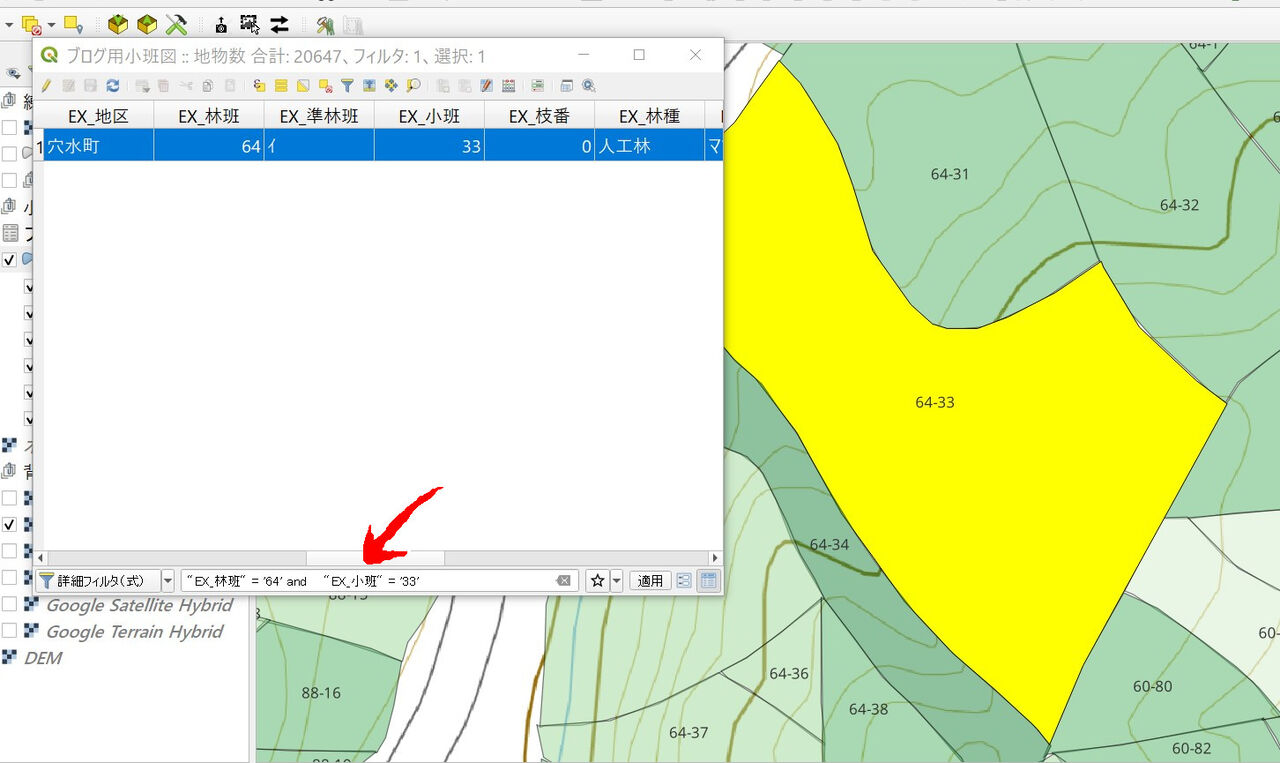Click the EX_林班 cell with value 64
Viewport: 1280px width, 763px height.
pyautogui.click(x=209, y=146)
